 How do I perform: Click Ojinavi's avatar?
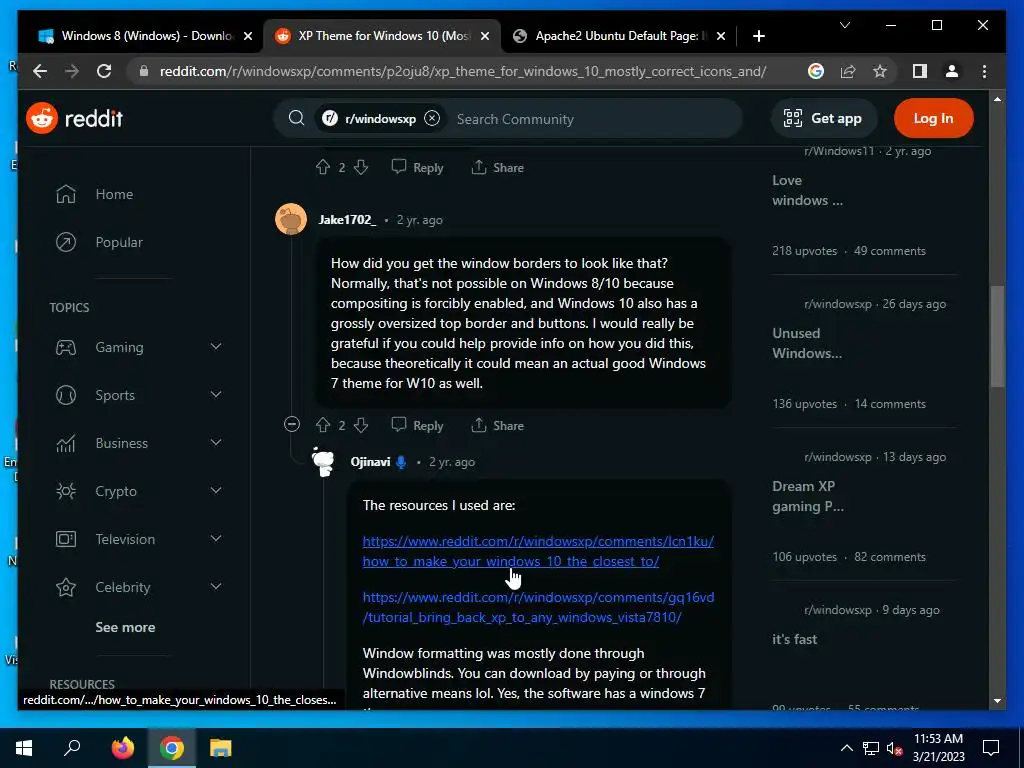[x=323, y=462]
